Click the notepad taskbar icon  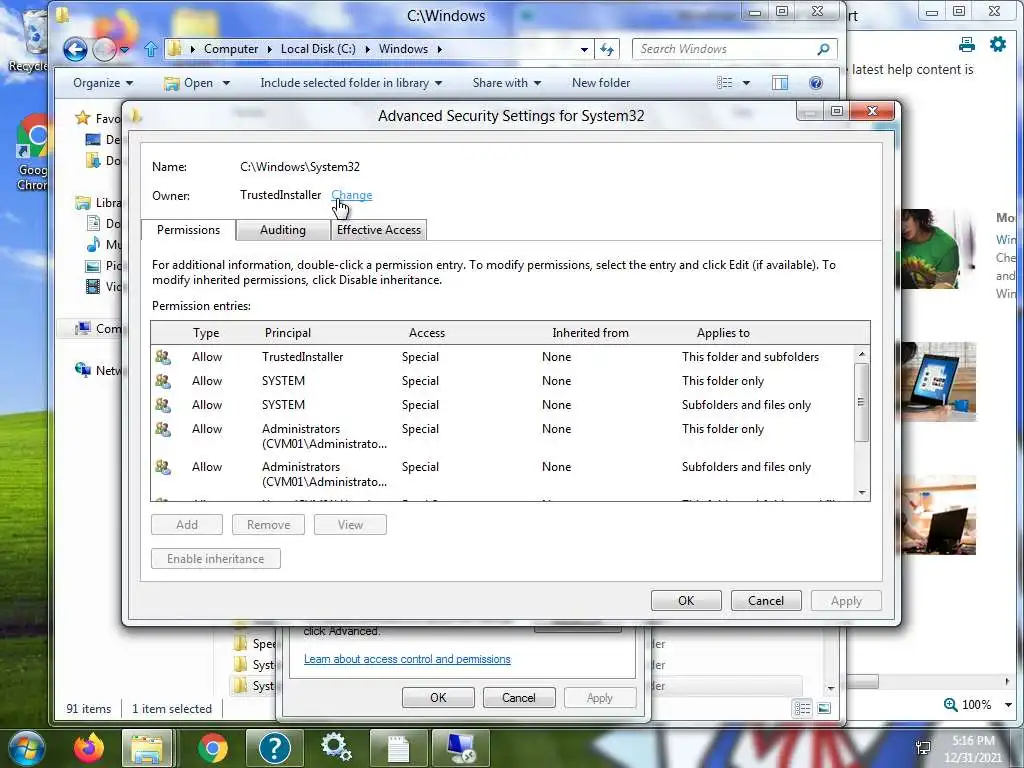pyautogui.click(x=398, y=748)
